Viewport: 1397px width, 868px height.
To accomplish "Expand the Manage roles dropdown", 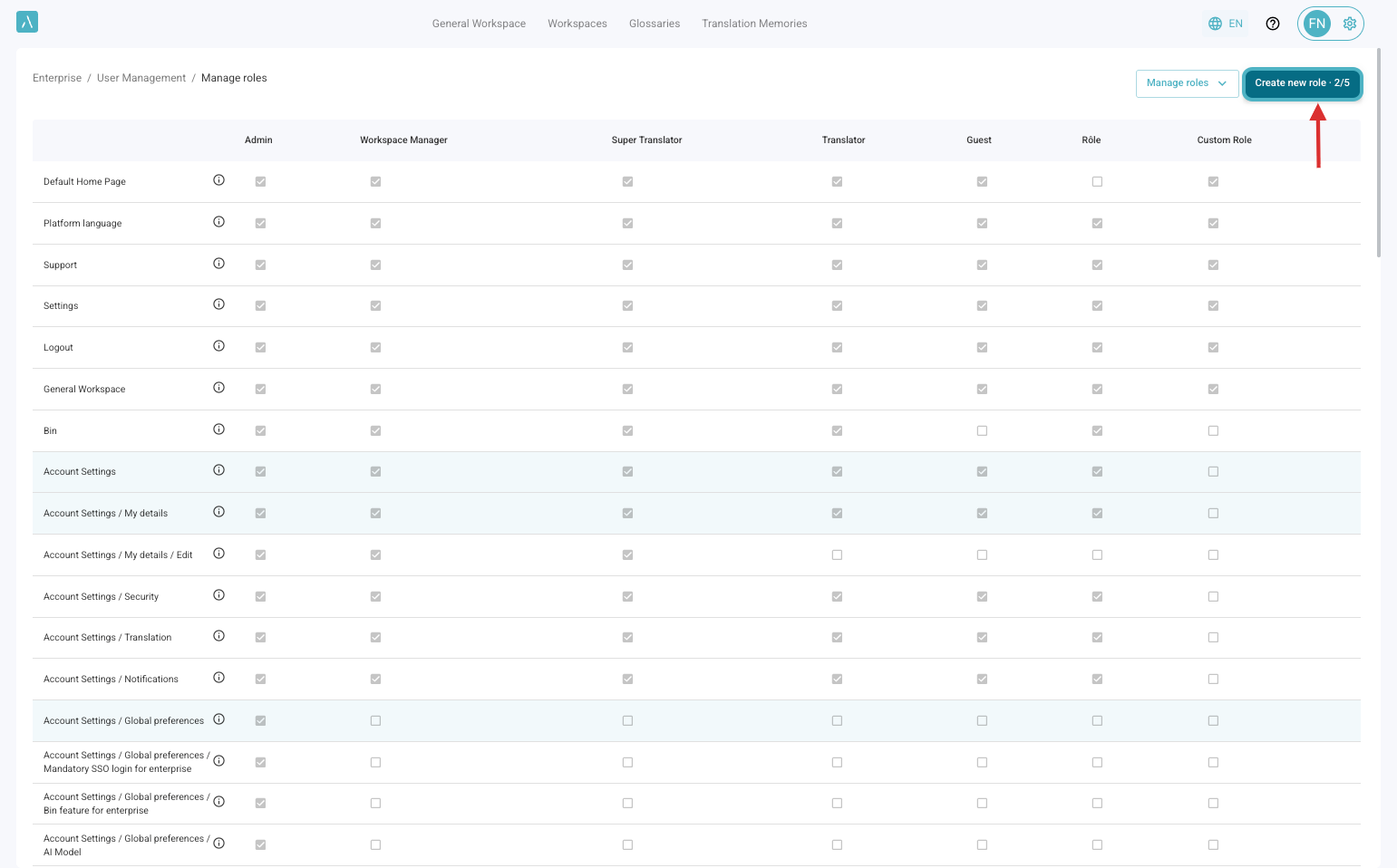I will click(x=1187, y=83).
